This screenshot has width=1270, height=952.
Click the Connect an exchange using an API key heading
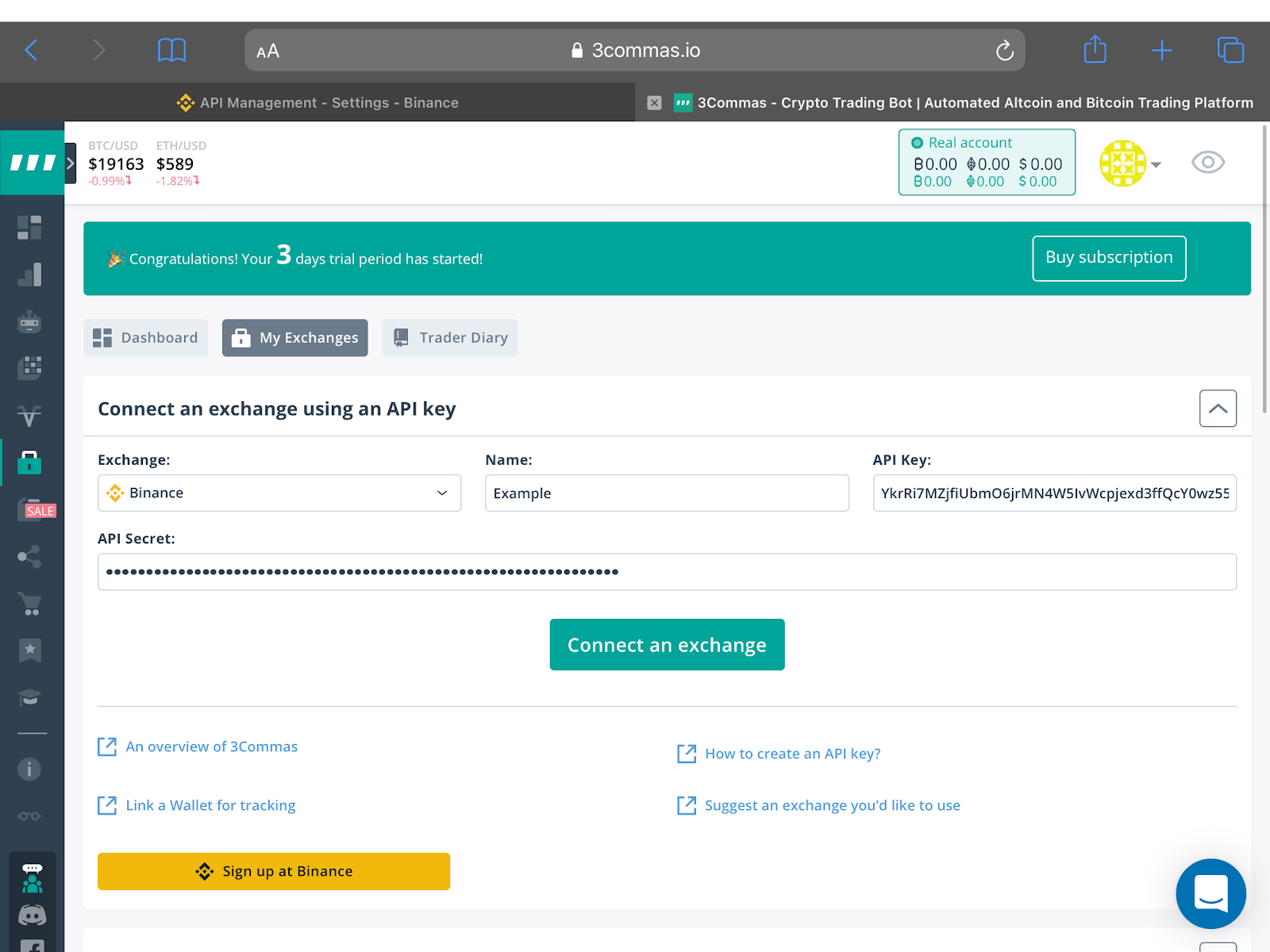pos(277,409)
